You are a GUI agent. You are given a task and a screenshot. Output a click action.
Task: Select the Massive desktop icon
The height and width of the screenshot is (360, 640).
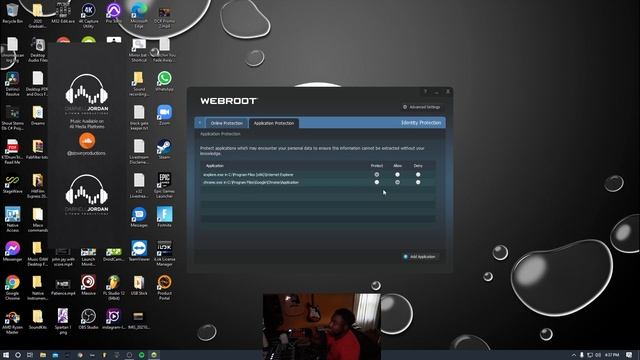(89, 285)
